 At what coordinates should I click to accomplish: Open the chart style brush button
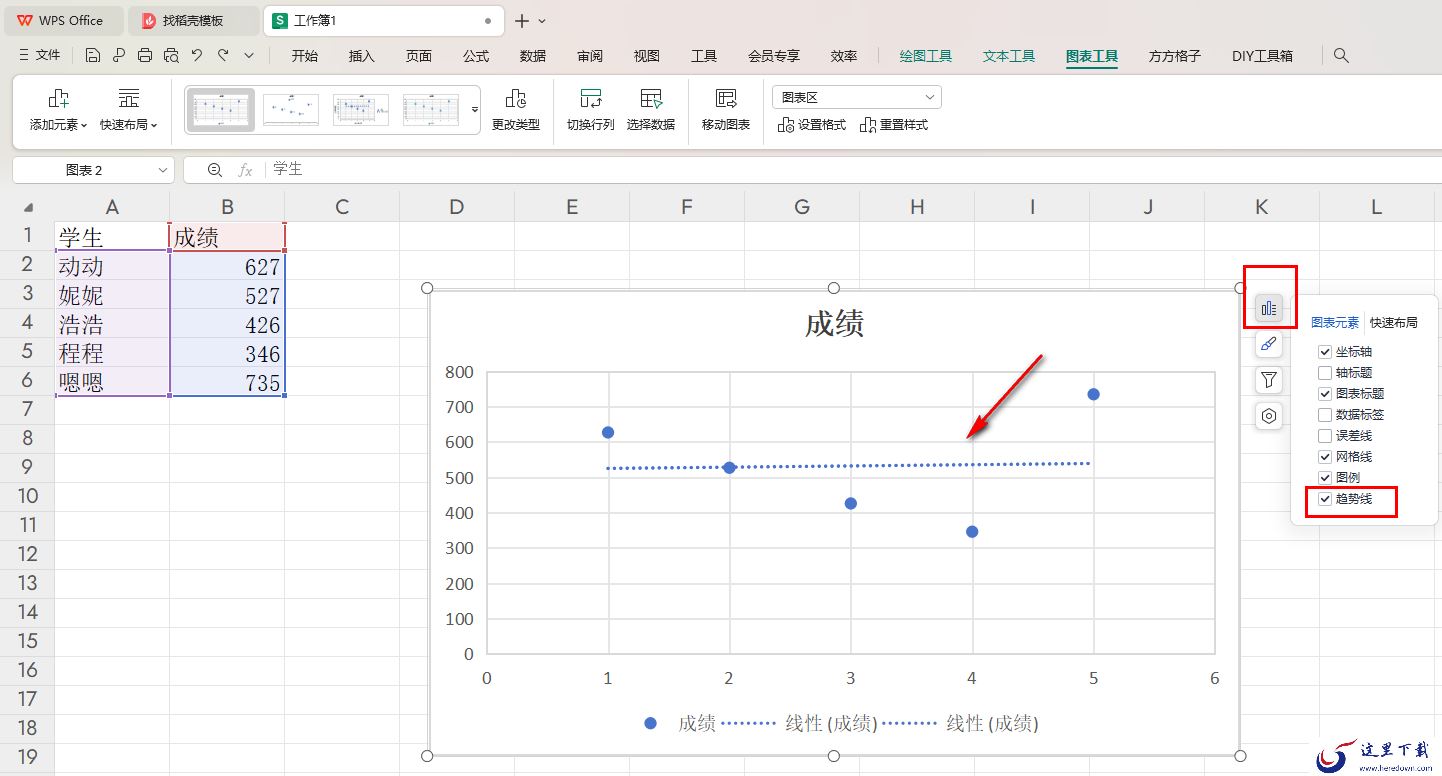(x=1269, y=344)
